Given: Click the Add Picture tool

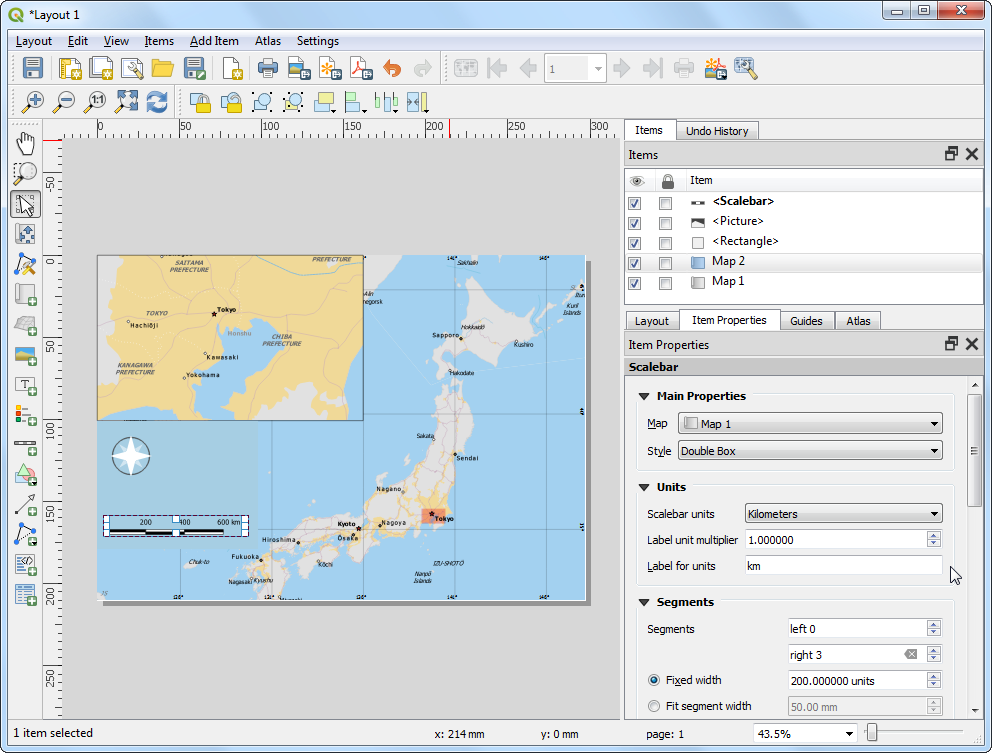Looking at the screenshot, I should 25,354.
